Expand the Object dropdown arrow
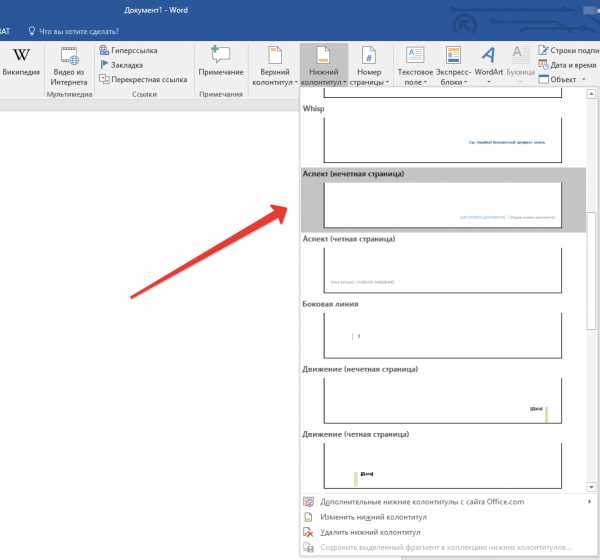 click(584, 80)
